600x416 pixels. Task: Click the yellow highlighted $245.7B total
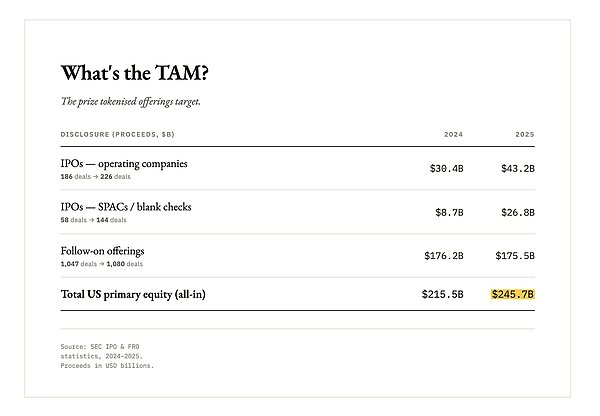click(513, 294)
